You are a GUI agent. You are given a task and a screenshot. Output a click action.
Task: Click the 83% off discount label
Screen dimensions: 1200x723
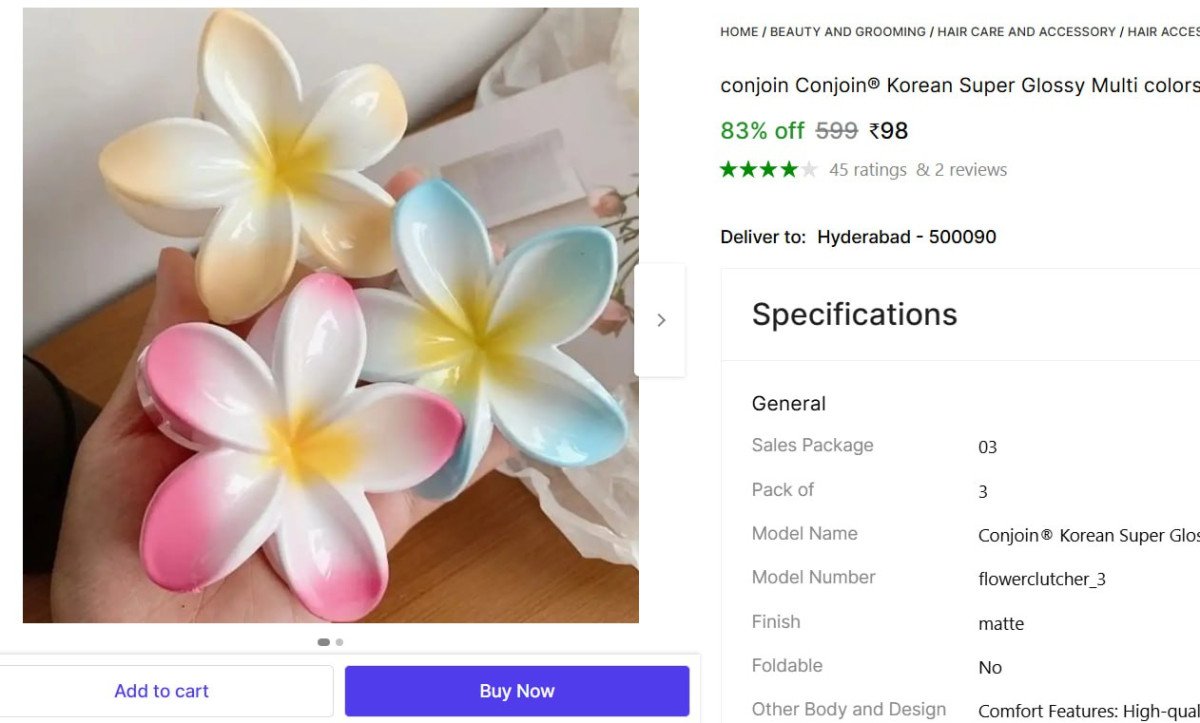click(762, 130)
